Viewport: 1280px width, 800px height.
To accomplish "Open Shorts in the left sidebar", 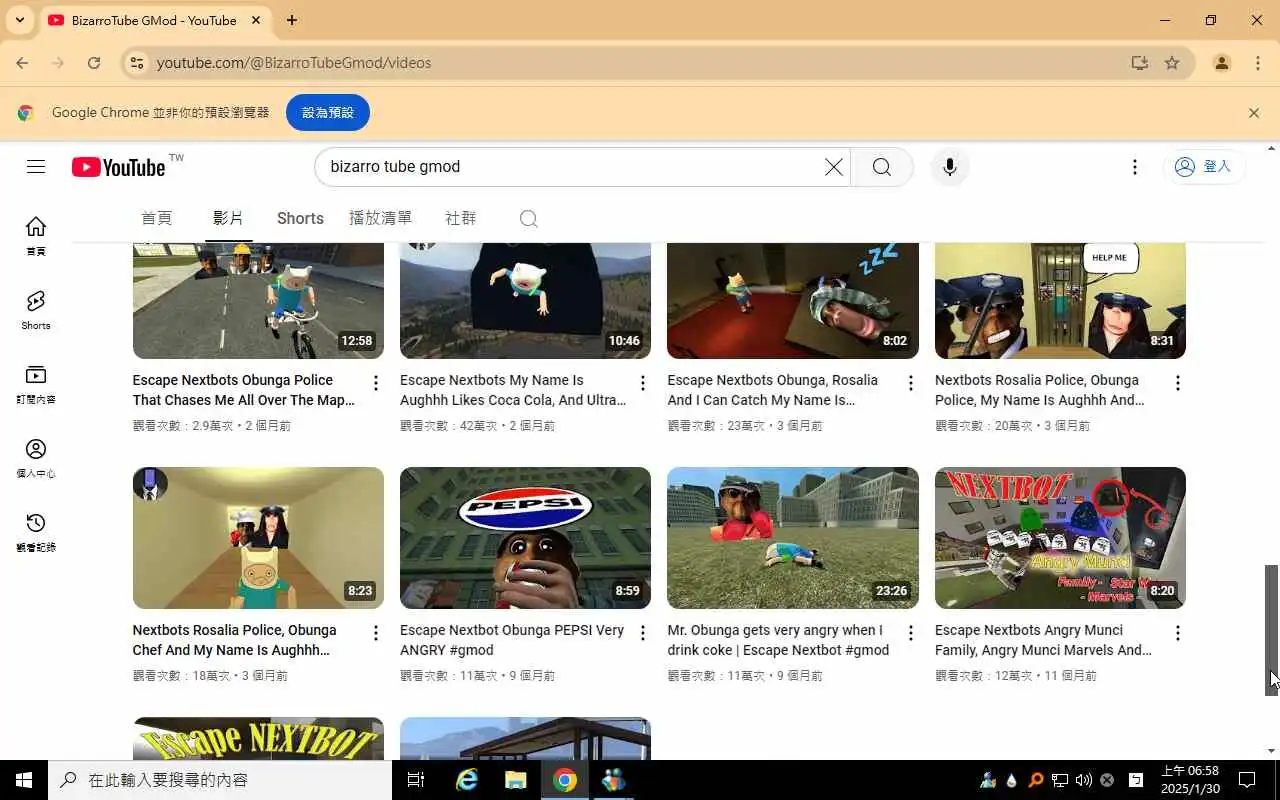I will coord(36,310).
